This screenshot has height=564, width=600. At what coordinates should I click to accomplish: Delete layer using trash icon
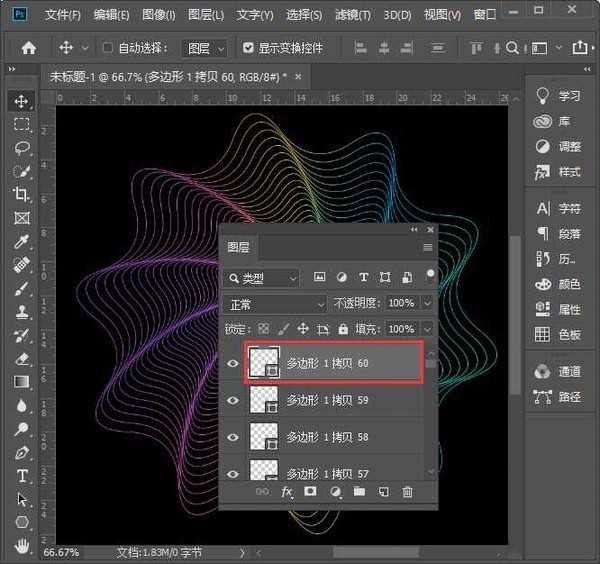407,492
